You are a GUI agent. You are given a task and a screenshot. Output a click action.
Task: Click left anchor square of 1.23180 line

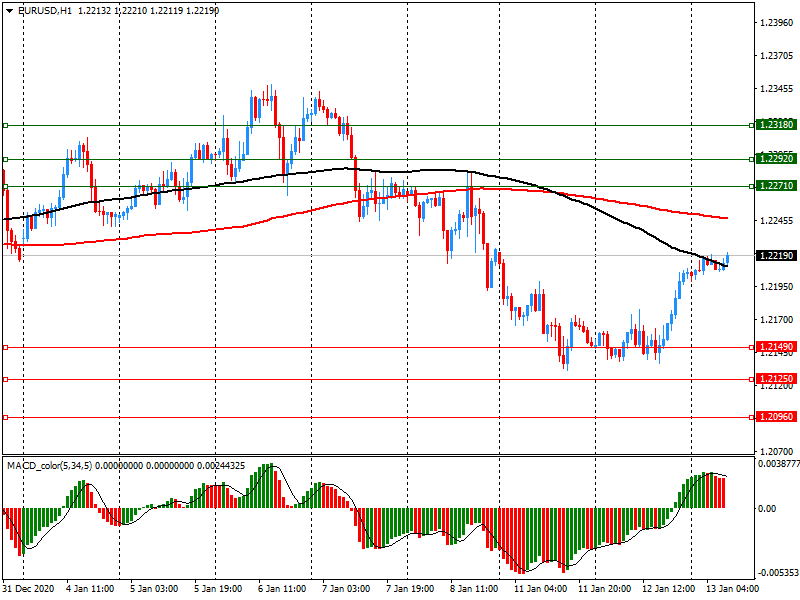[x=5, y=125]
